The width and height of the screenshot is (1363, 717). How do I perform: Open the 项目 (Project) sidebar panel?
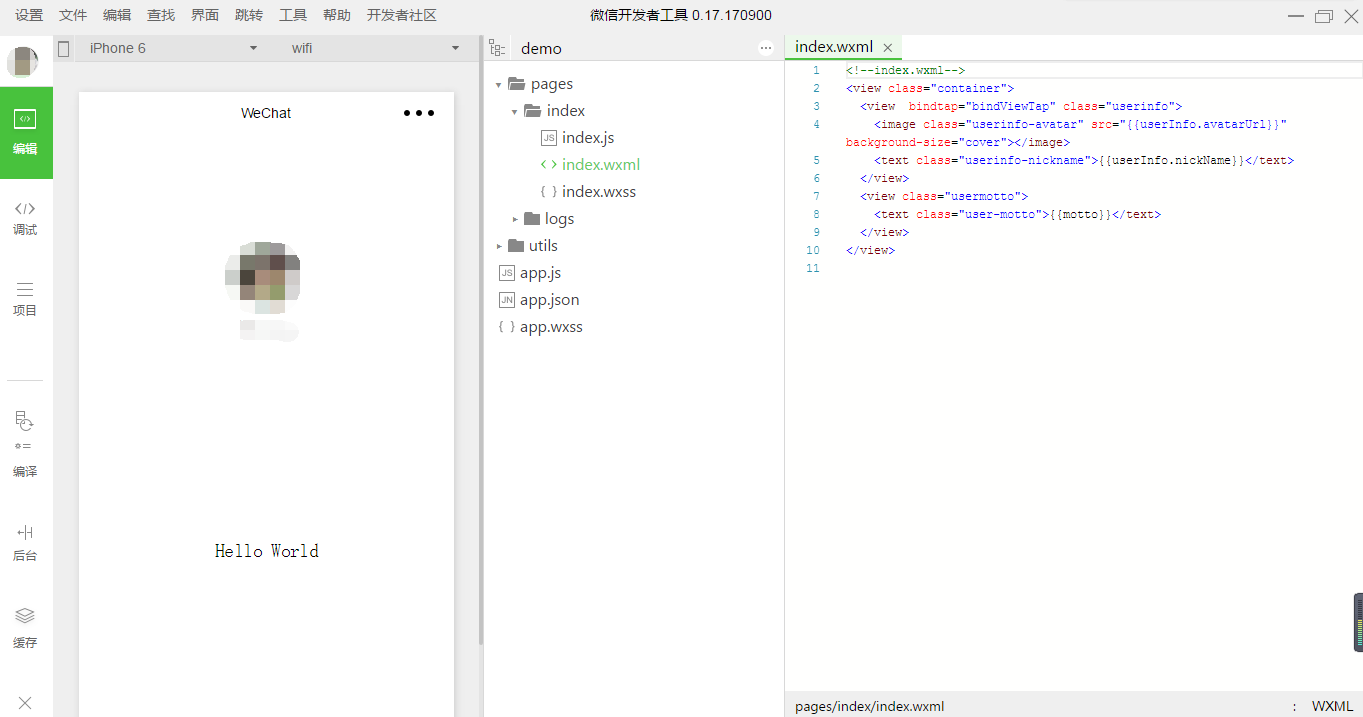[x=25, y=298]
